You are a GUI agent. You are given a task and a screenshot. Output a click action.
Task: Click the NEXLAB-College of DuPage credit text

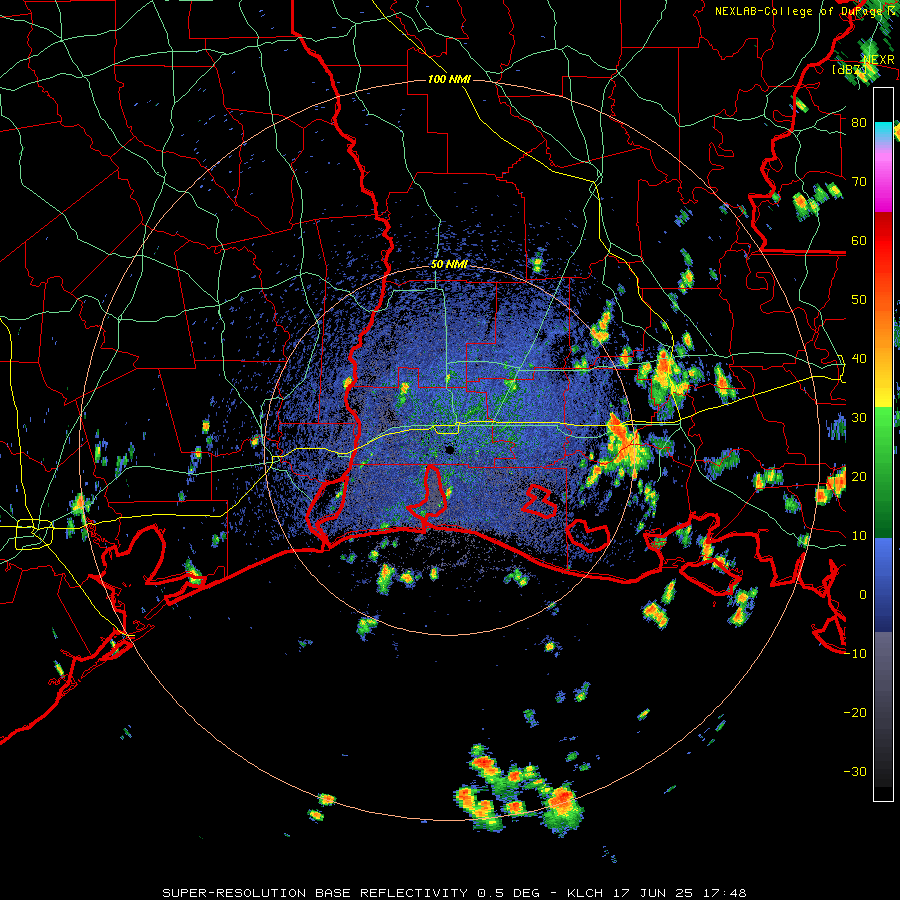(x=800, y=11)
